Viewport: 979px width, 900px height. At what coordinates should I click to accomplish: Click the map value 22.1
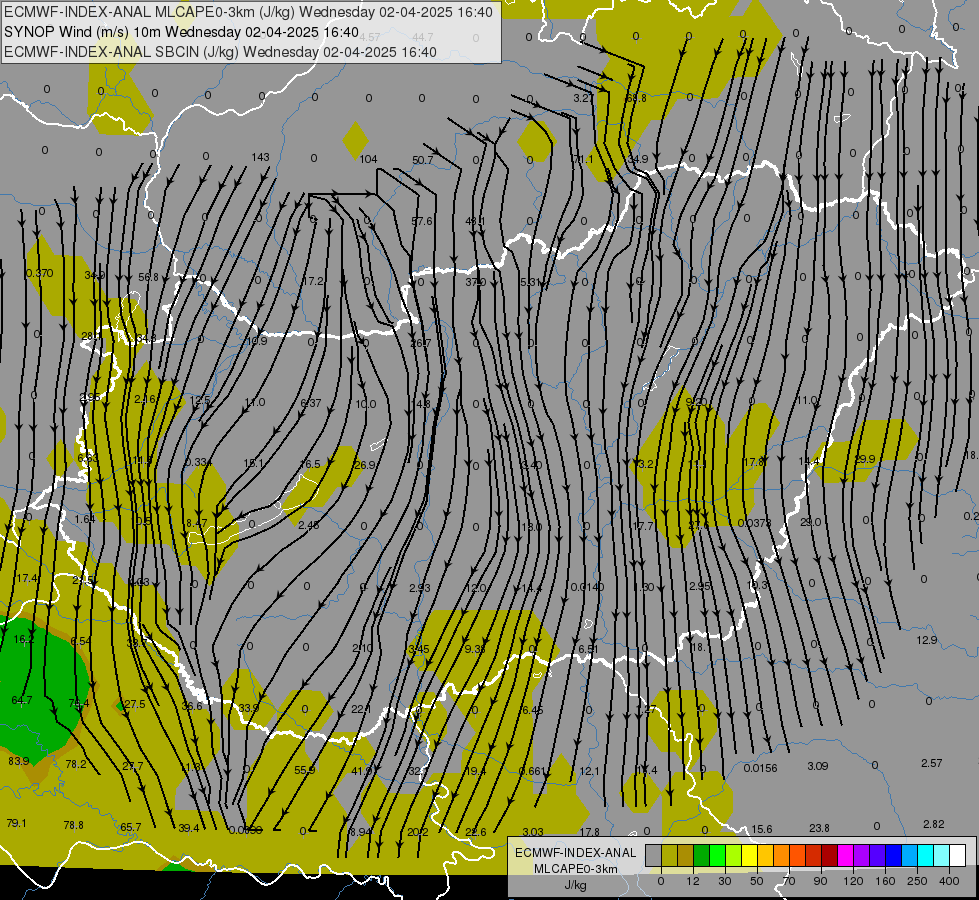[361, 709]
